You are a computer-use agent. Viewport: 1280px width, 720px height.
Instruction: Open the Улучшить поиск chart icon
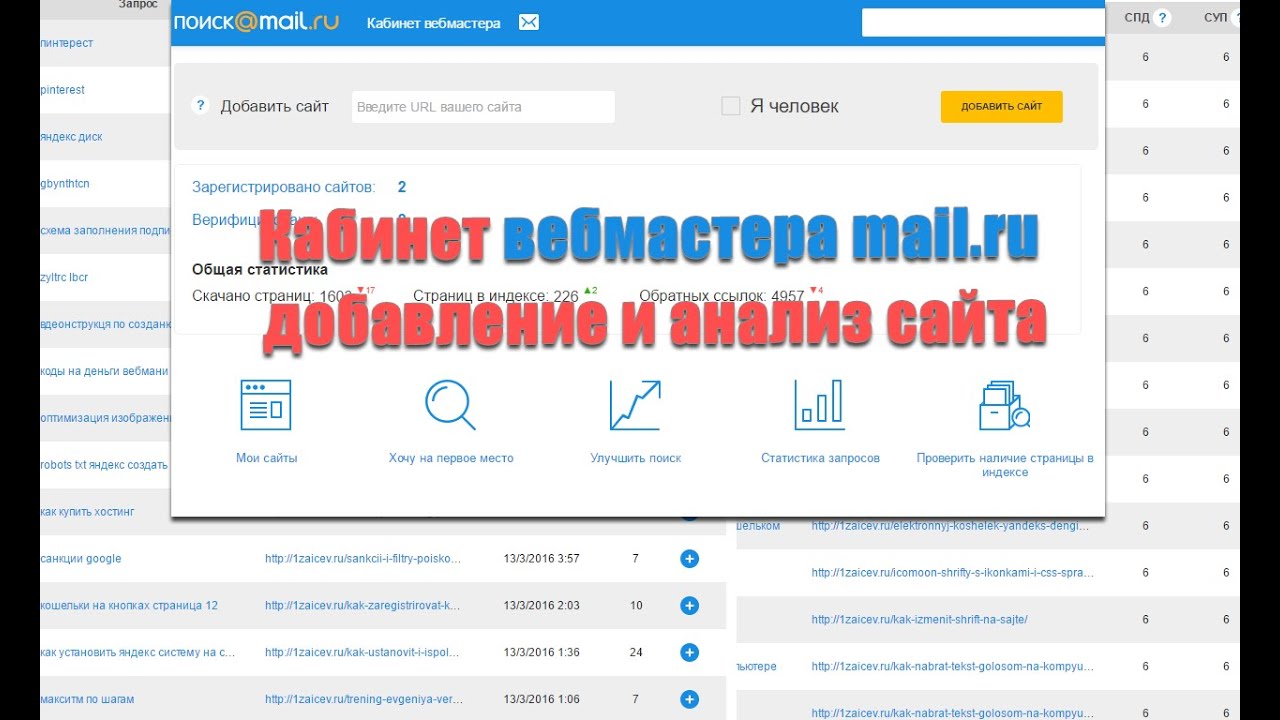point(635,405)
